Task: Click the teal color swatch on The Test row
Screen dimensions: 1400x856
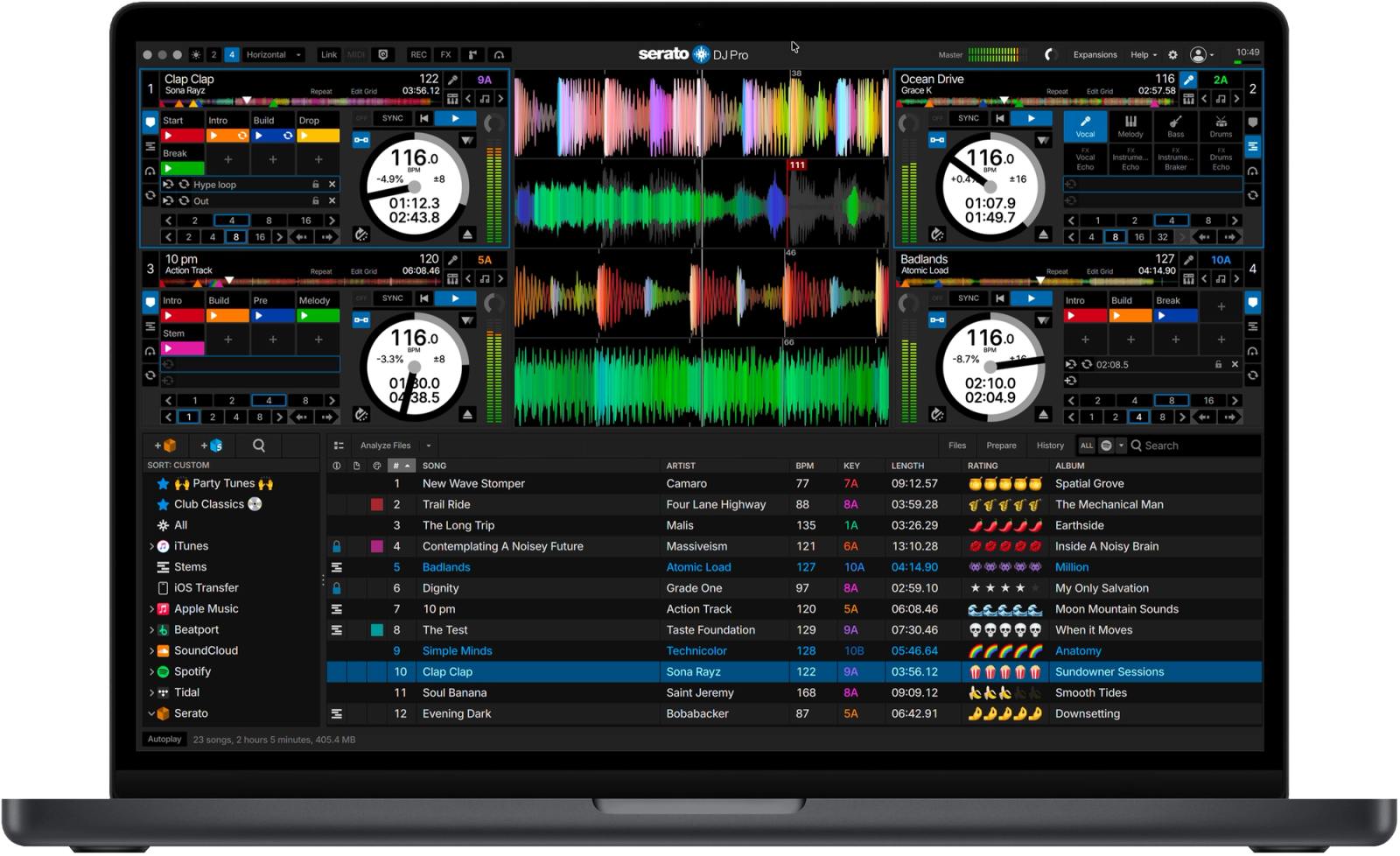Action: [x=377, y=630]
